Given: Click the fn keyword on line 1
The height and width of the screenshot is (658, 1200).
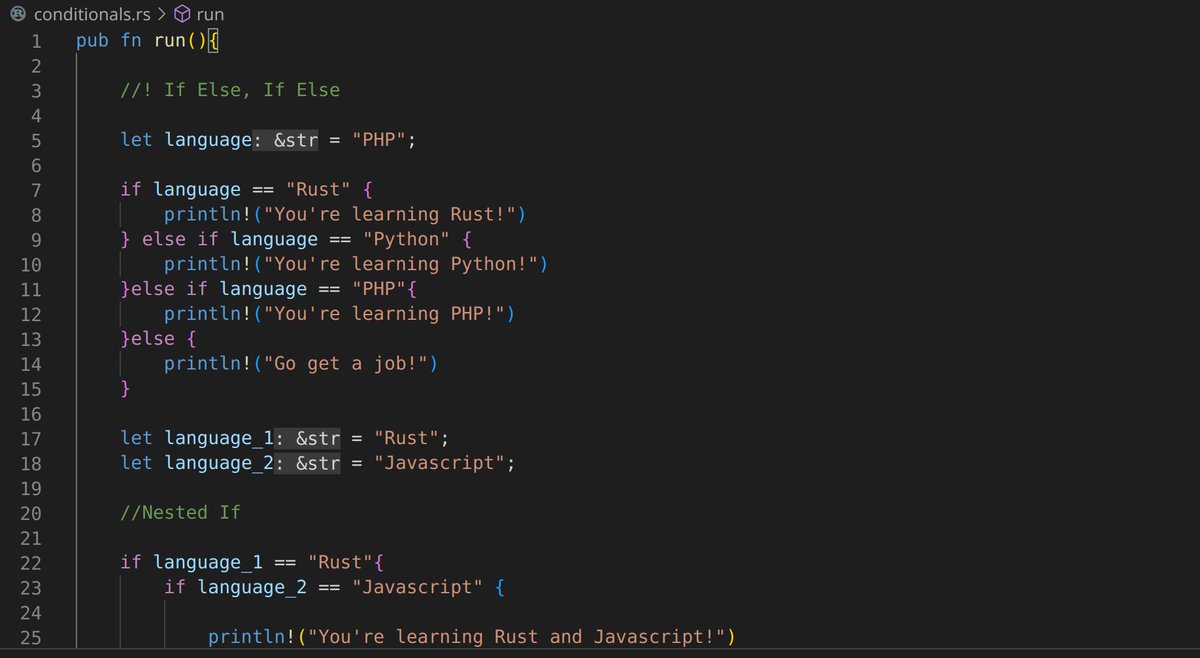Looking at the screenshot, I should click(131, 41).
